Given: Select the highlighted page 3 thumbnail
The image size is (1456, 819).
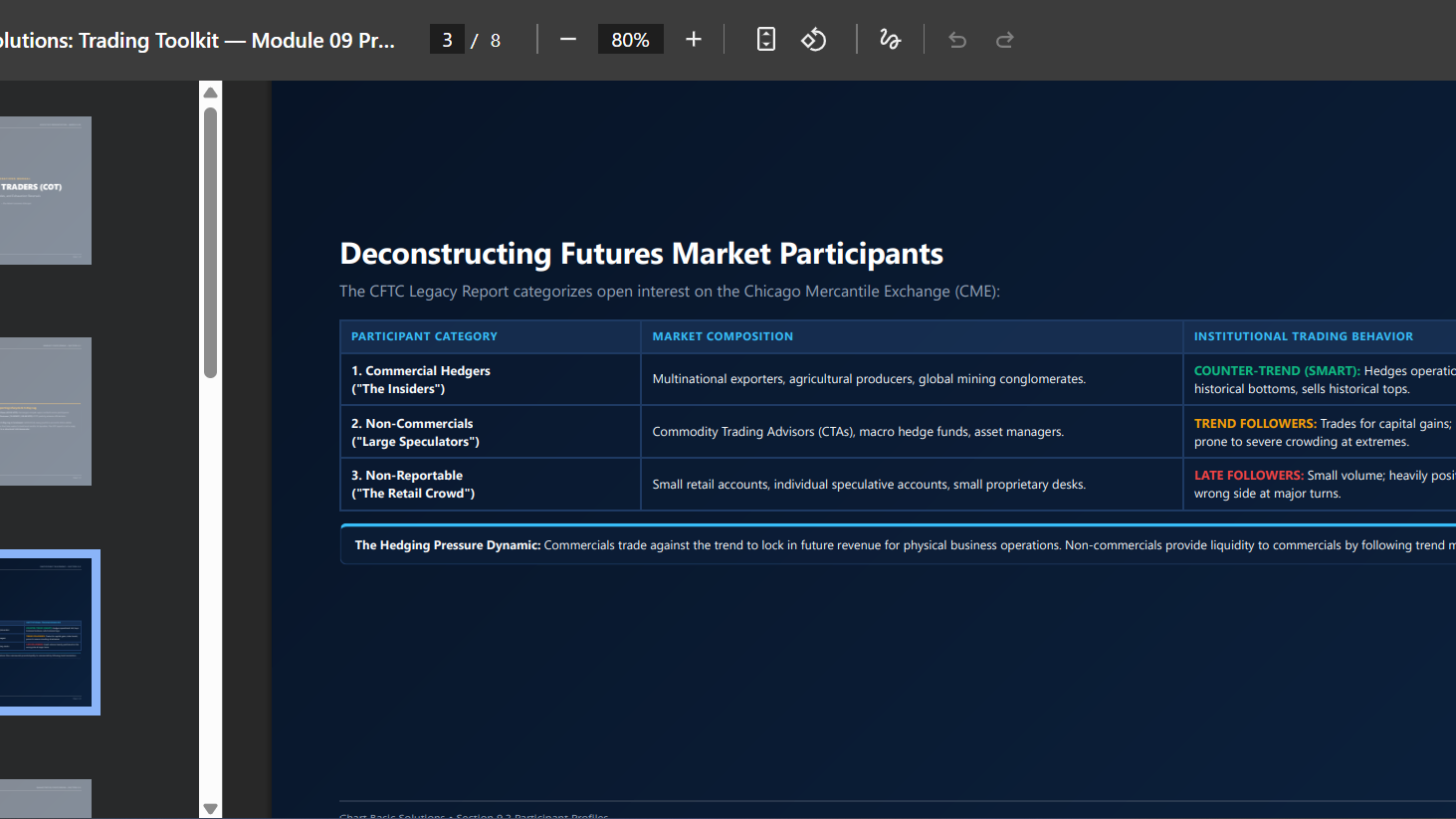Looking at the screenshot, I should [48, 632].
